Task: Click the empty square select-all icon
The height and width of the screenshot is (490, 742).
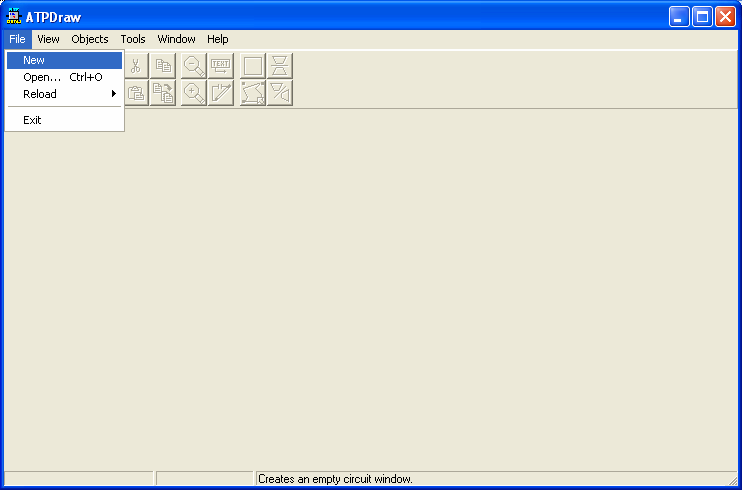Action: tap(253, 66)
